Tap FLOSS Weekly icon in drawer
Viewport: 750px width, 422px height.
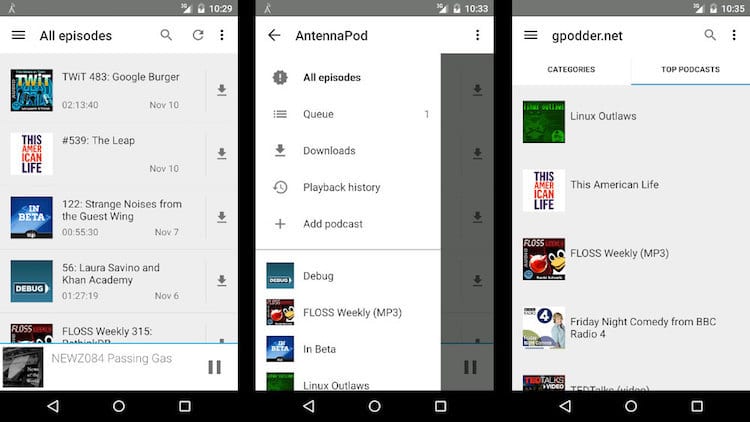coord(280,312)
